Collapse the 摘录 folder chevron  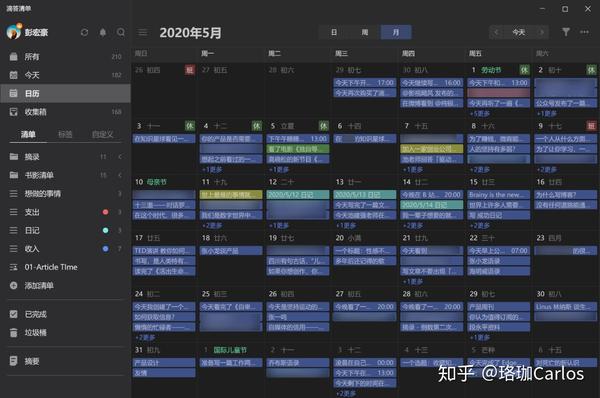(x=120, y=157)
